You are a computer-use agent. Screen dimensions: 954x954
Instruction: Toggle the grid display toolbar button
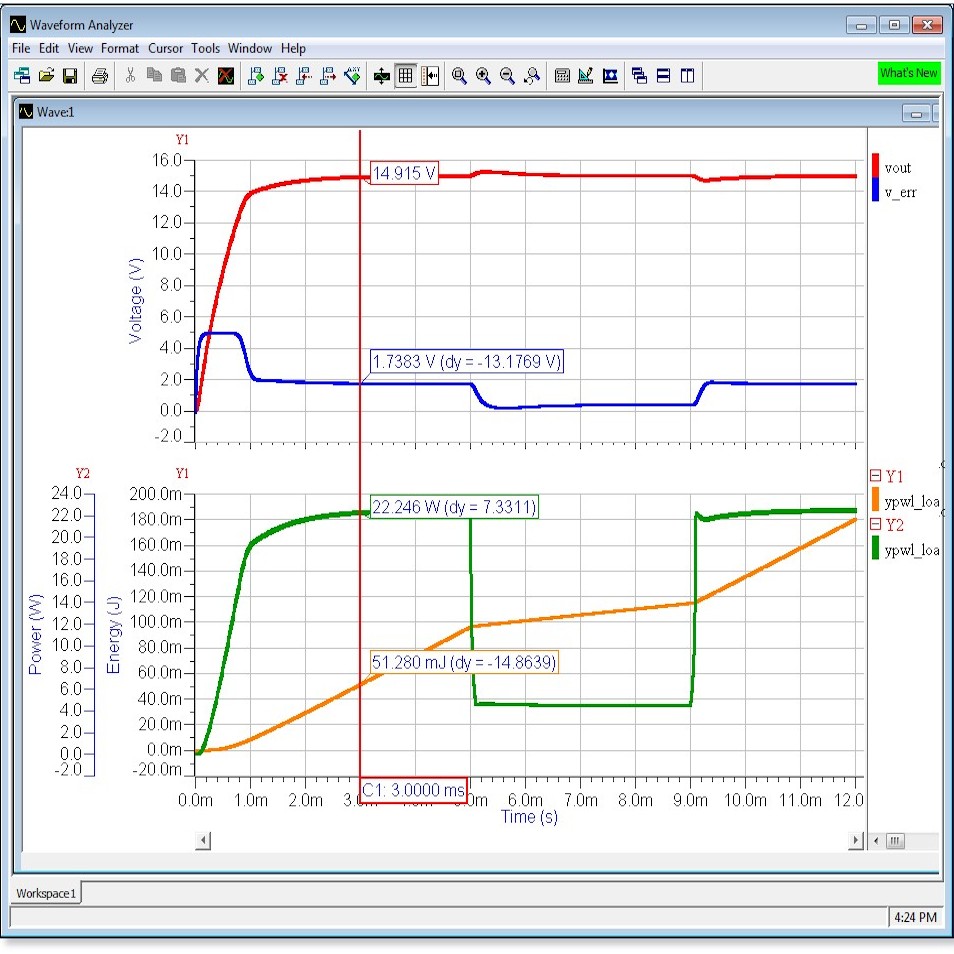[x=406, y=76]
